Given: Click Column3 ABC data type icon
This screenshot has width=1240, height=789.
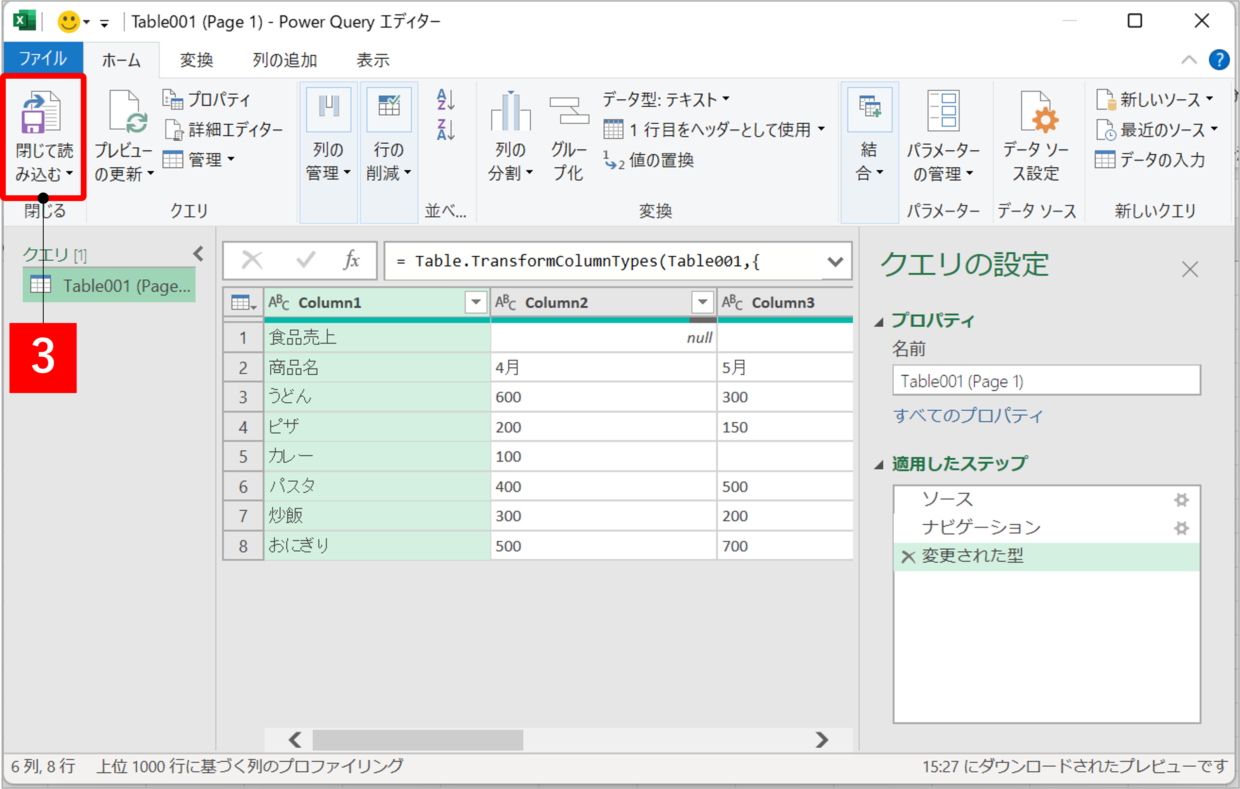Looking at the screenshot, I should (x=733, y=303).
